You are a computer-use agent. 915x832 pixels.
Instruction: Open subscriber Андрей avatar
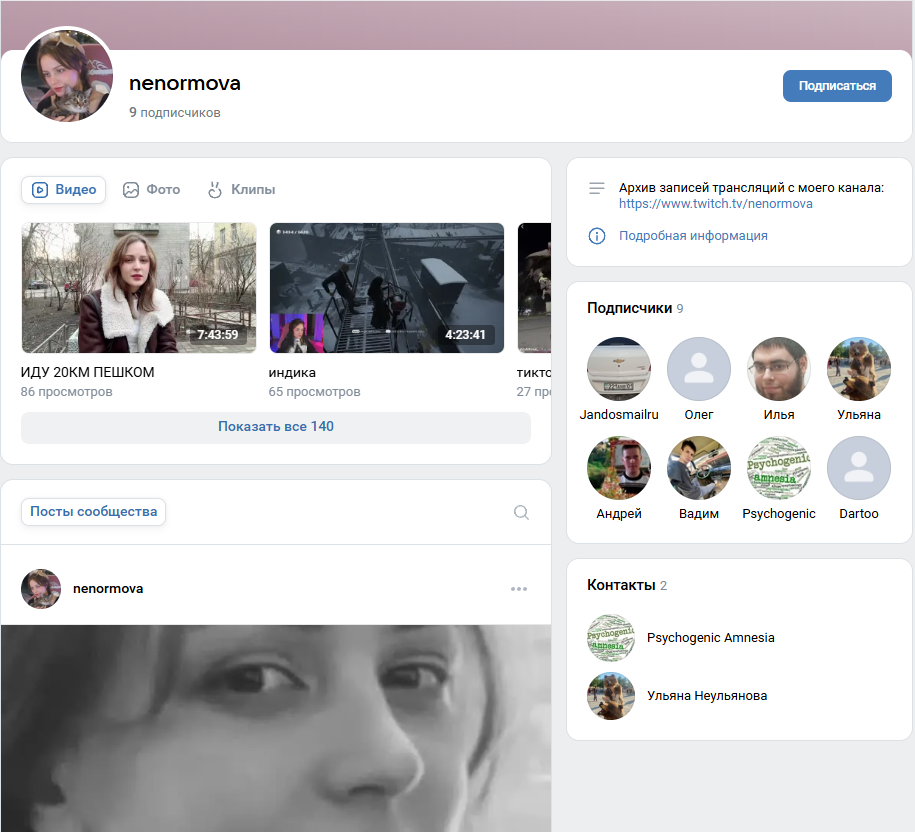tap(619, 468)
